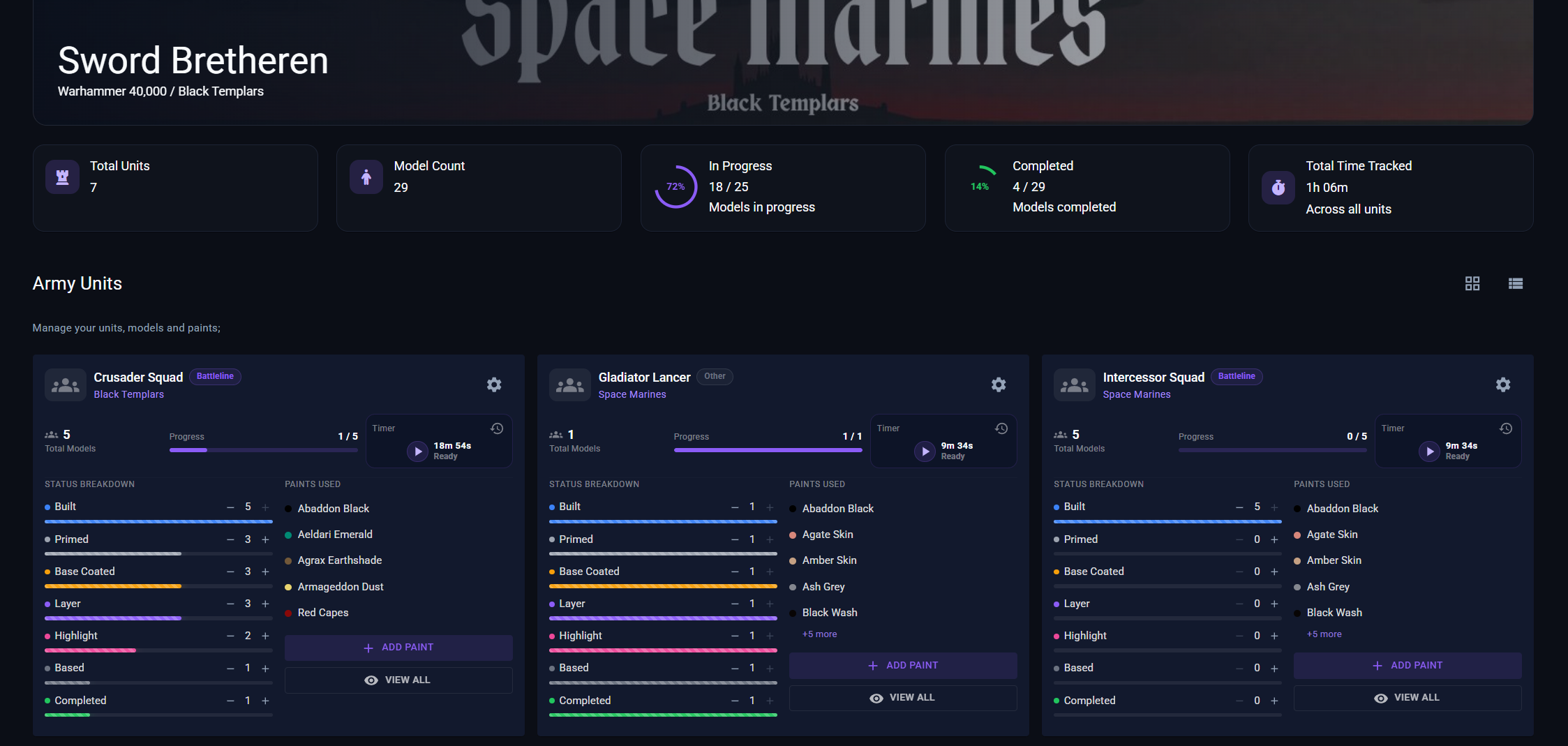The image size is (1568, 746).
Task: Select Agrax Earthshade paint entry
Action: (340, 560)
